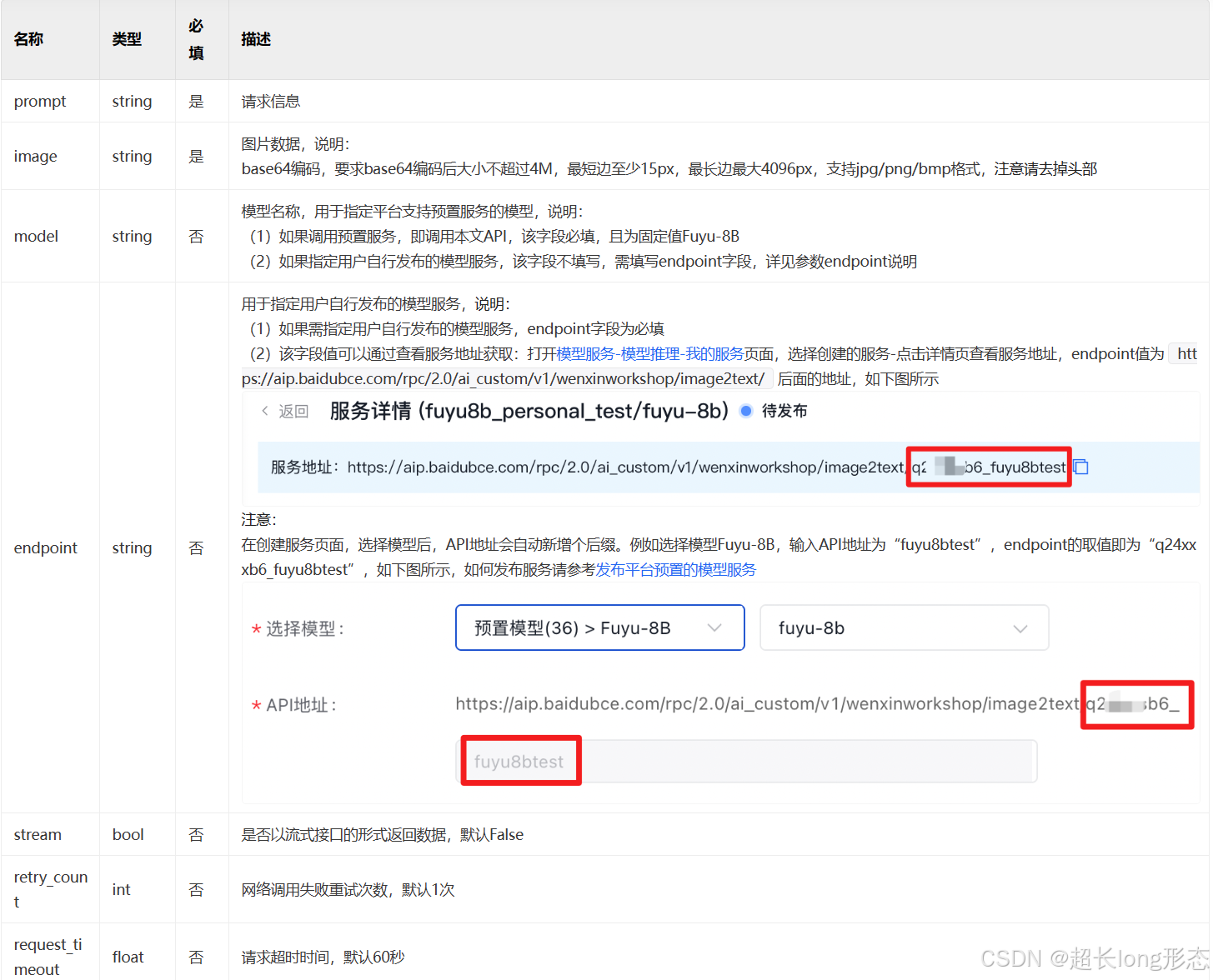Screen dimensions: 1213x980
Task: Expand the fuyu-8b version dropdown
Action: click(905, 627)
